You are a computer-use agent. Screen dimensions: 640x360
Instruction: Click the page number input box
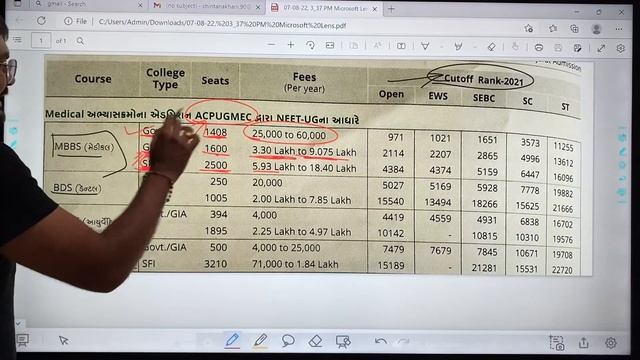pyautogui.click(x=41, y=40)
